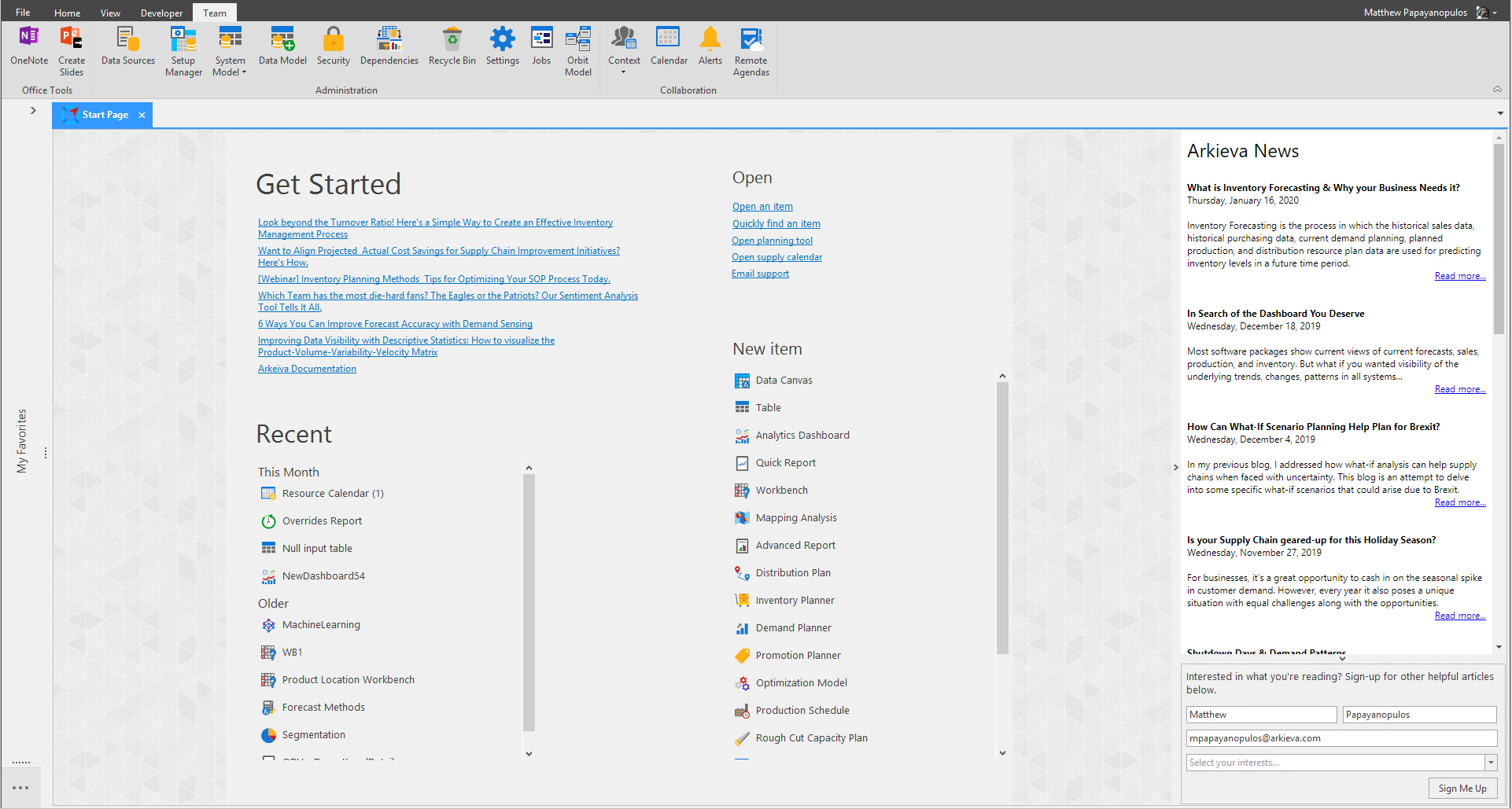The height and width of the screenshot is (809, 1512).
Task: Open the Alerts bell
Action: coord(710,46)
